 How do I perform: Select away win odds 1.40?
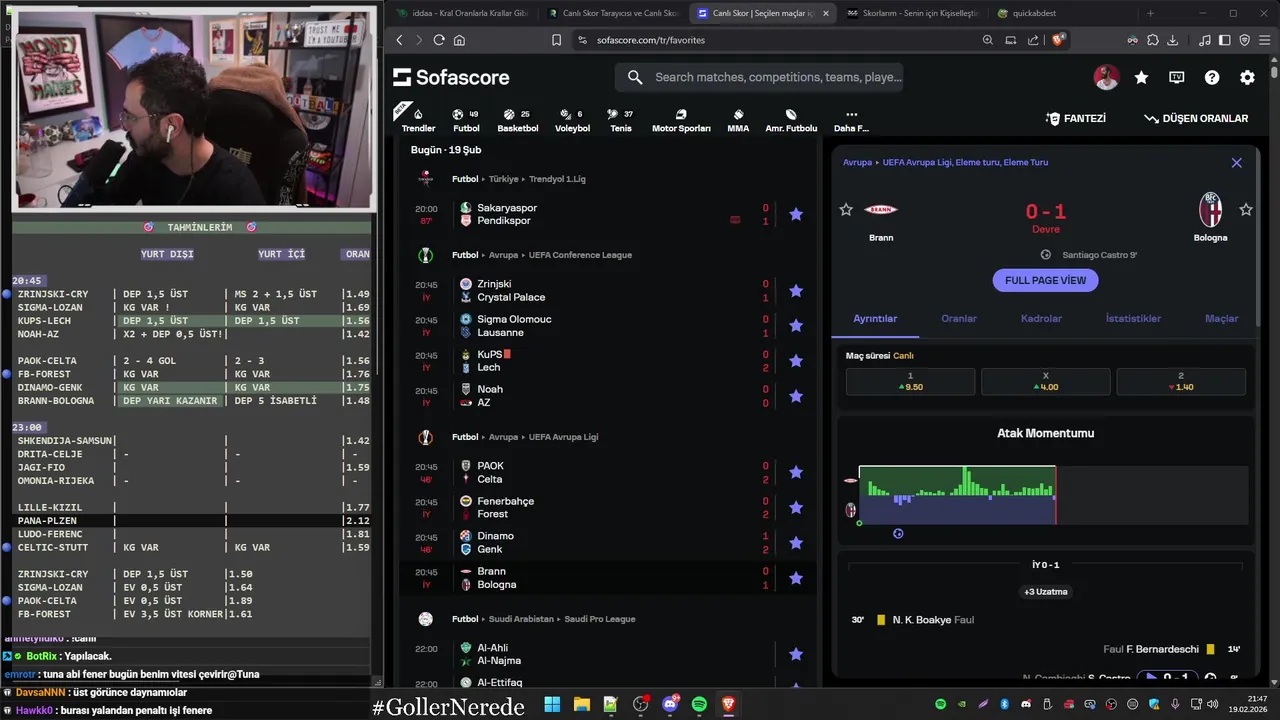click(x=1181, y=381)
